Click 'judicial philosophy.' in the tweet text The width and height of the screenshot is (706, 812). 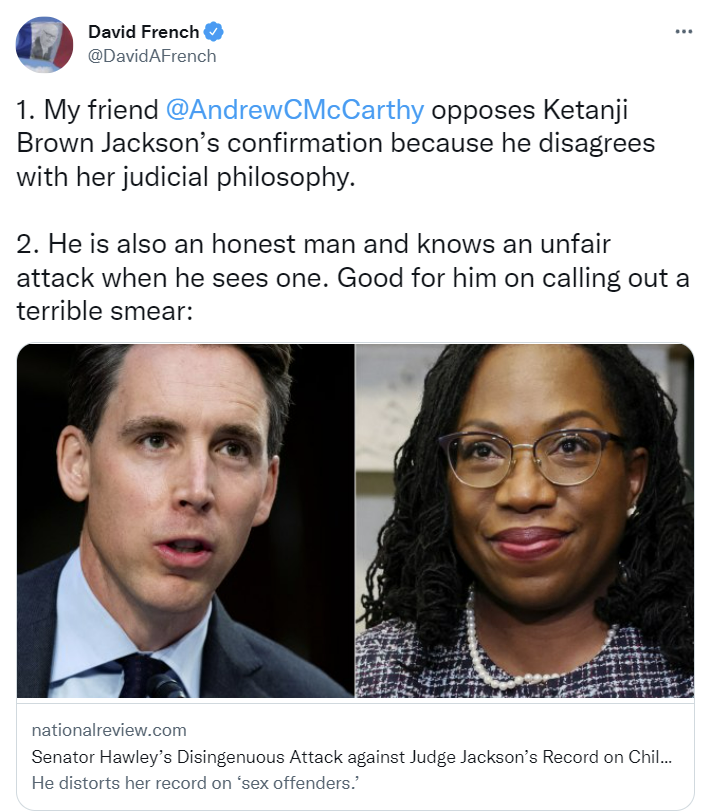click(x=239, y=177)
